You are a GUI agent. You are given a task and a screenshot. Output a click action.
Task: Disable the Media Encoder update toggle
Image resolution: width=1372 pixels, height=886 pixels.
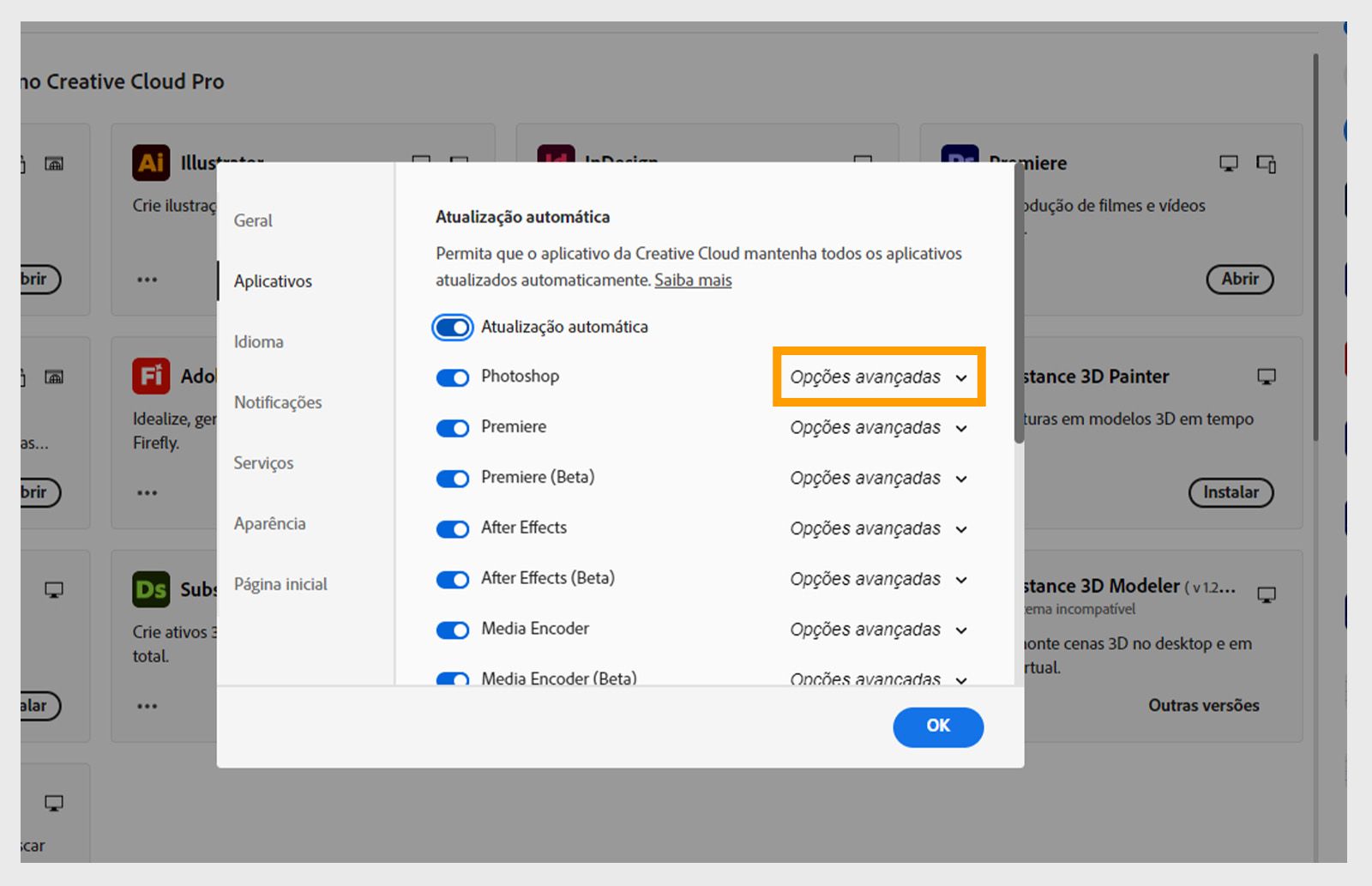pyautogui.click(x=453, y=630)
